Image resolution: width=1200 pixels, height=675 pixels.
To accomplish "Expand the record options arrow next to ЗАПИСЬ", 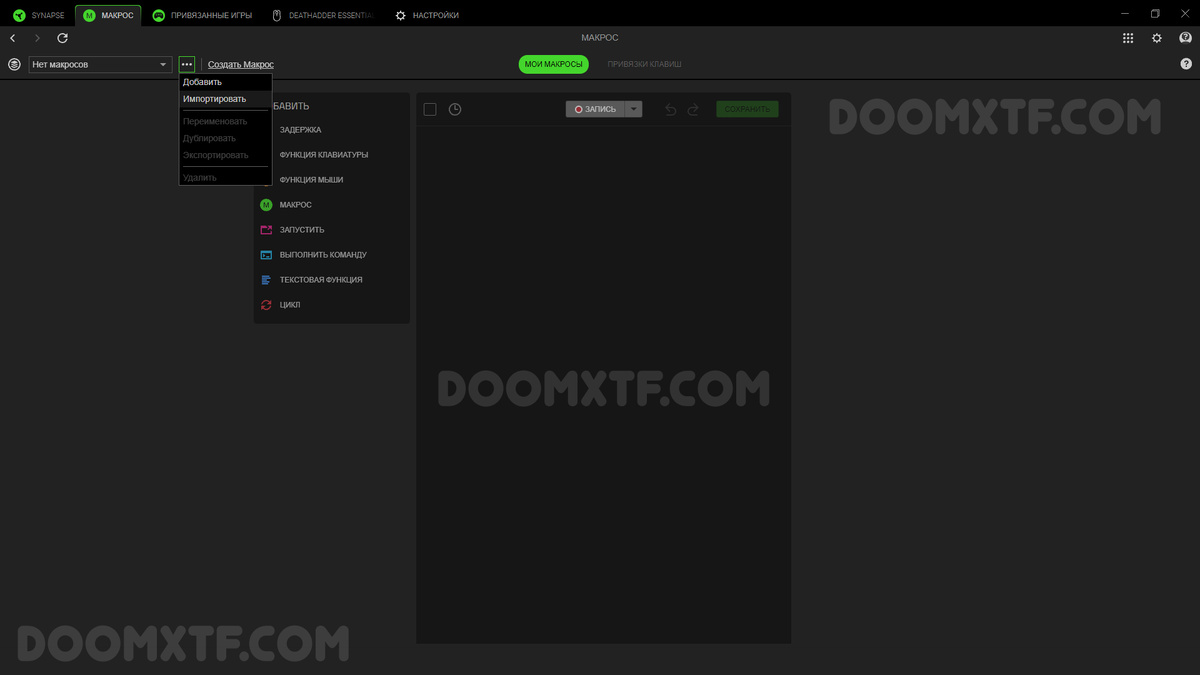I will 633,108.
